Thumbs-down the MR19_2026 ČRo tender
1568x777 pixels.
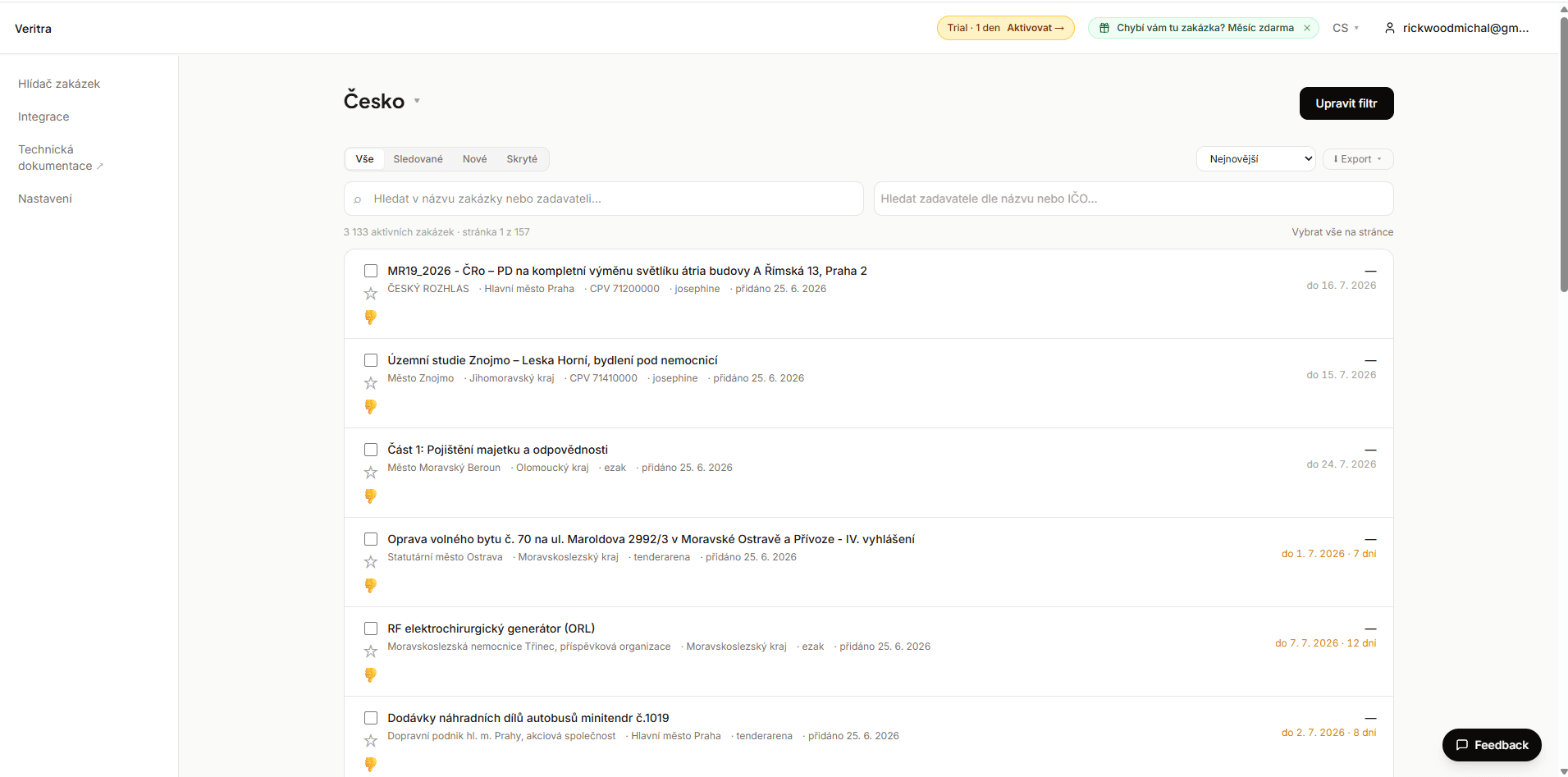click(371, 317)
